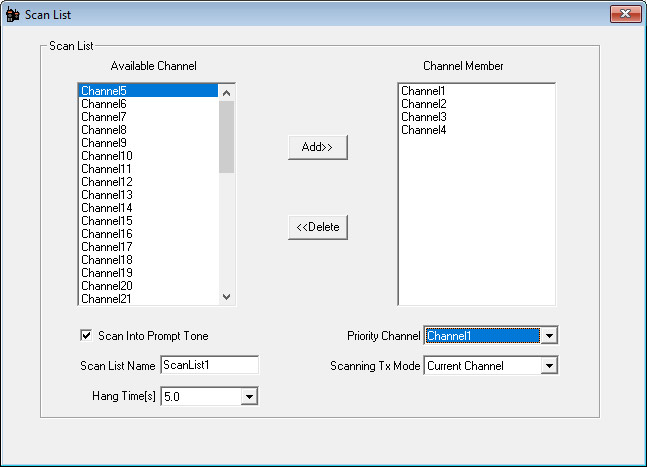Open the Priority Channel dropdown
Viewport: 647px width, 467px height.
coord(548,336)
